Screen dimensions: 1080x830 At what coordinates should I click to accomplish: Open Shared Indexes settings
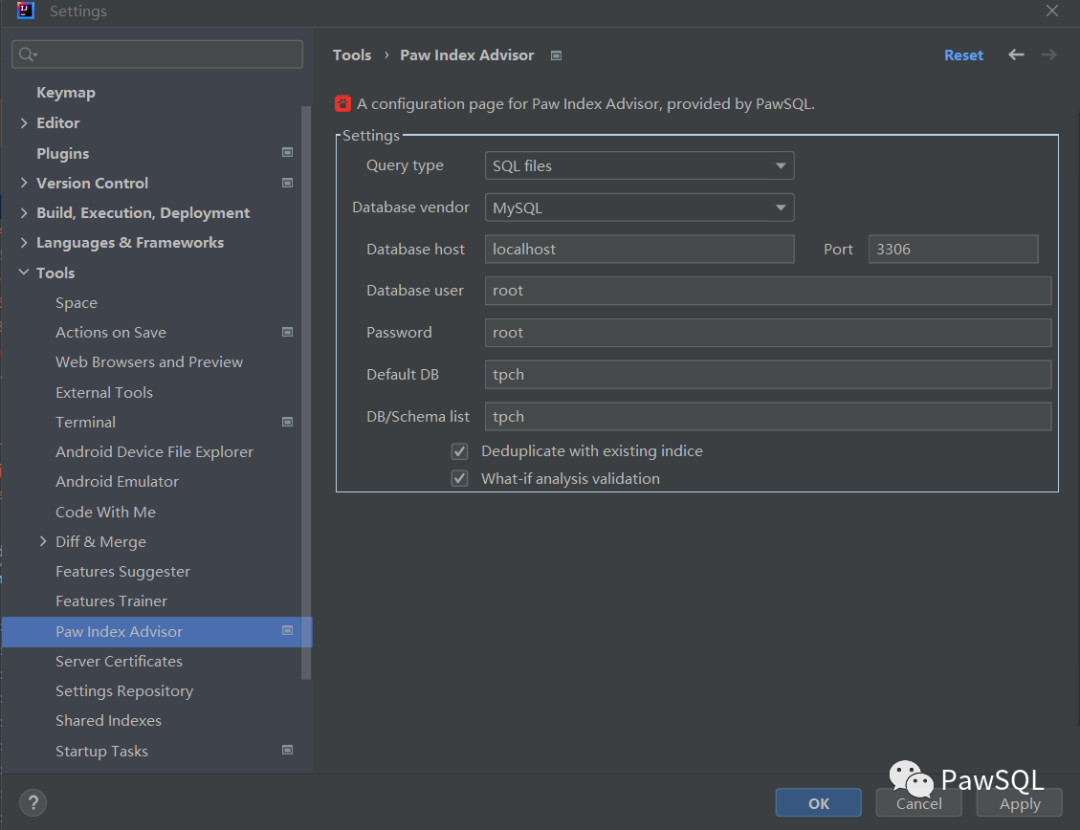[109, 720]
